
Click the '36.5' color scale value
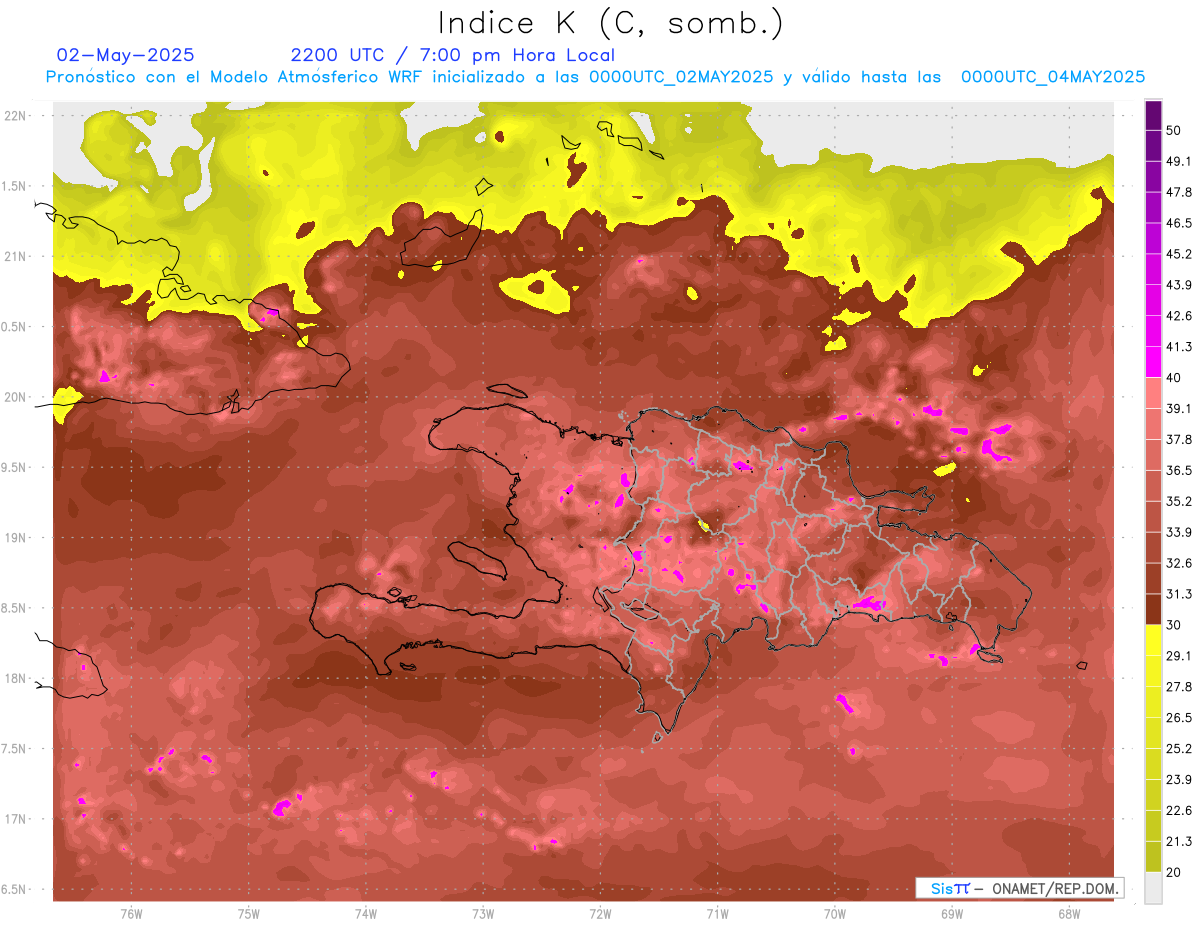[1179, 471]
